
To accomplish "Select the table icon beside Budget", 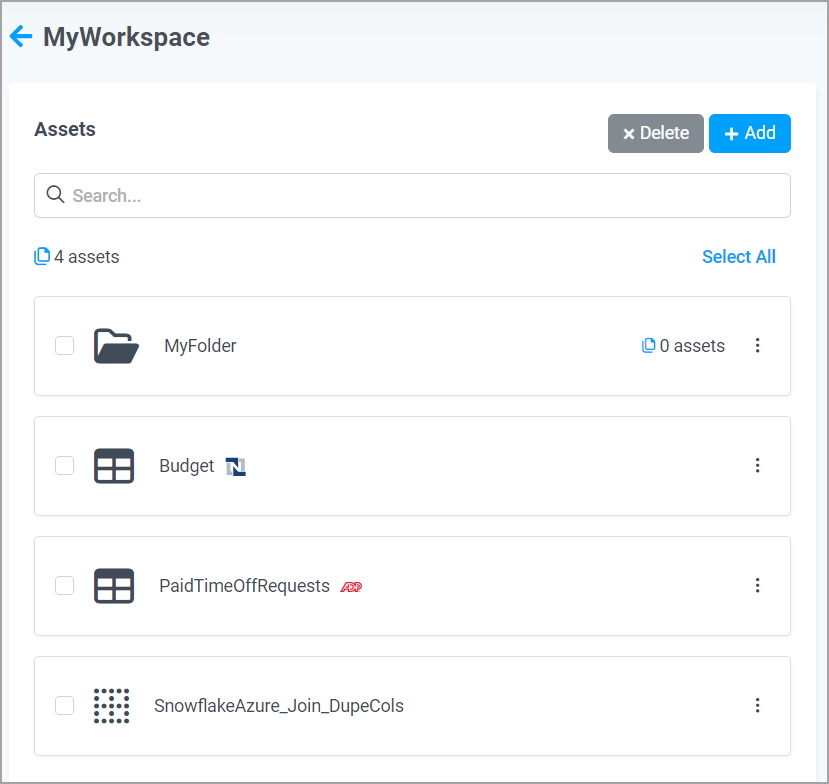I will pyautogui.click(x=114, y=465).
